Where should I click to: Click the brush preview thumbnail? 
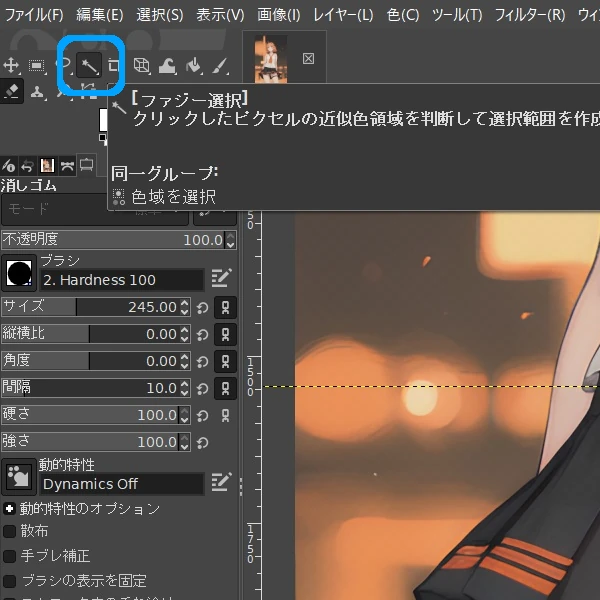19,273
